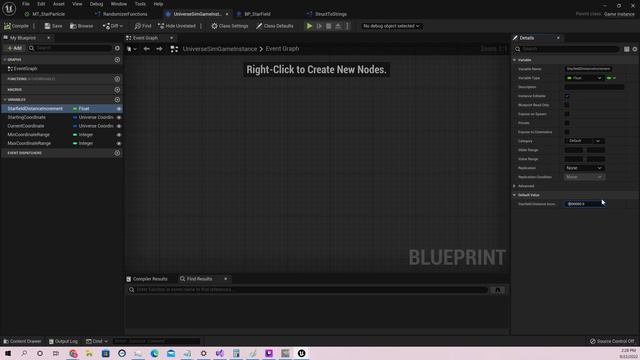
Task: Save the current blueprint
Action: click(x=53, y=26)
